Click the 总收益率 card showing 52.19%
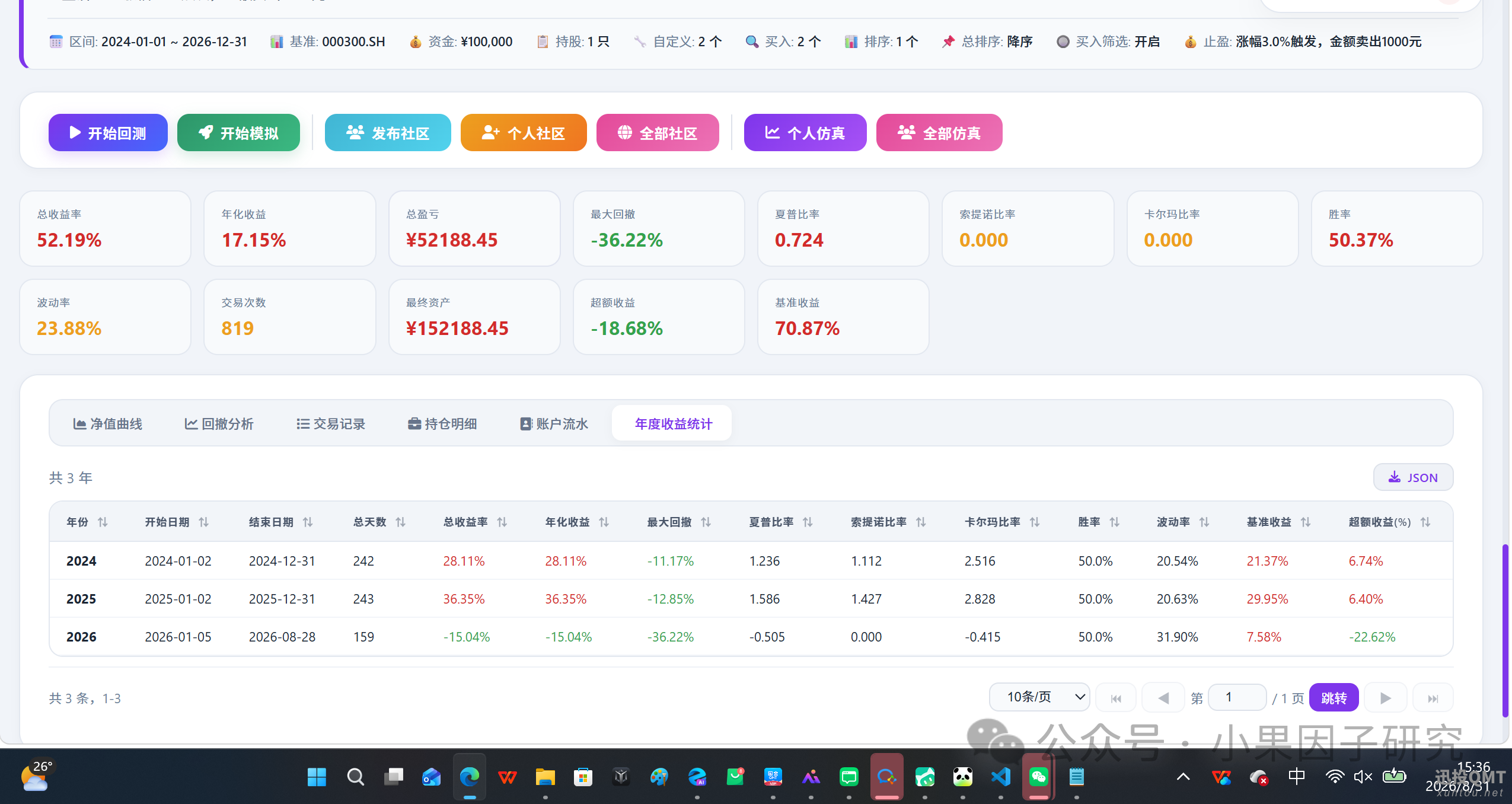This screenshot has height=804, width=1512. (x=106, y=228)
